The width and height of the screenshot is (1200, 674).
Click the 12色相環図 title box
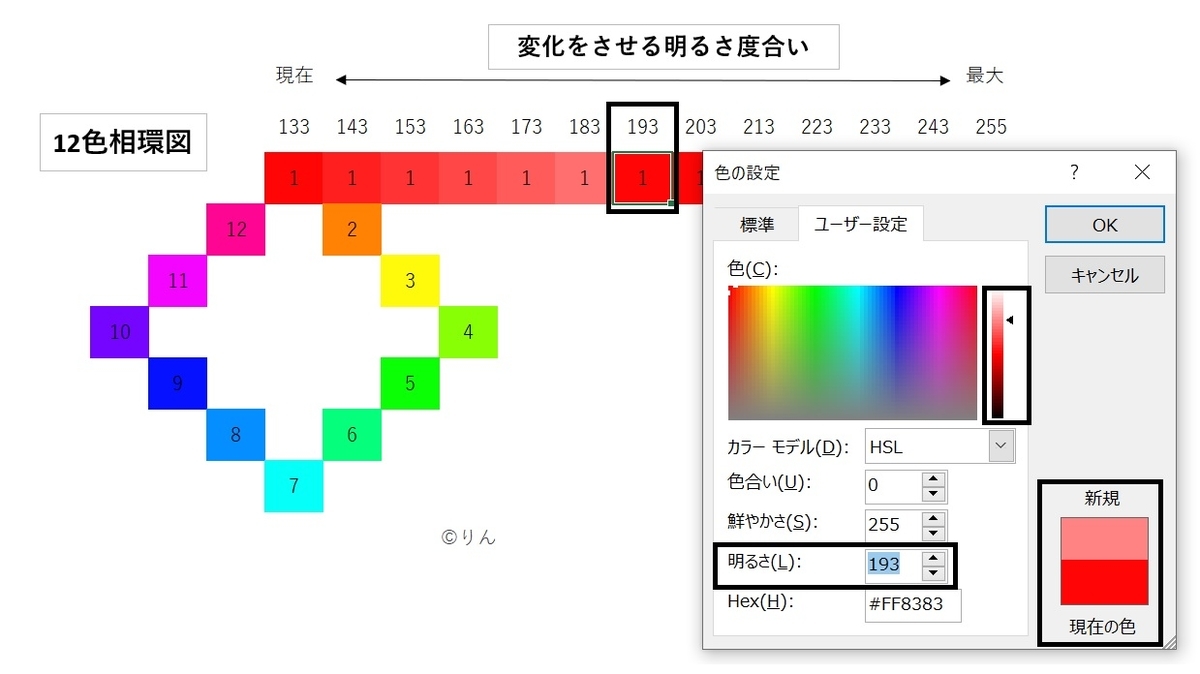[123, 142]
